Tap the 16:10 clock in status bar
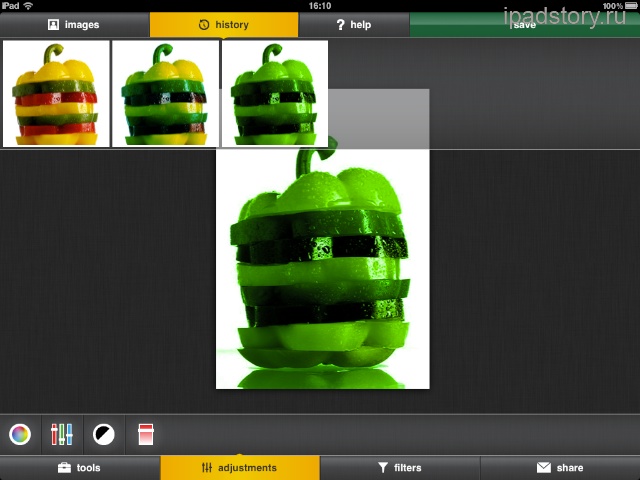 tap(320, 6)
